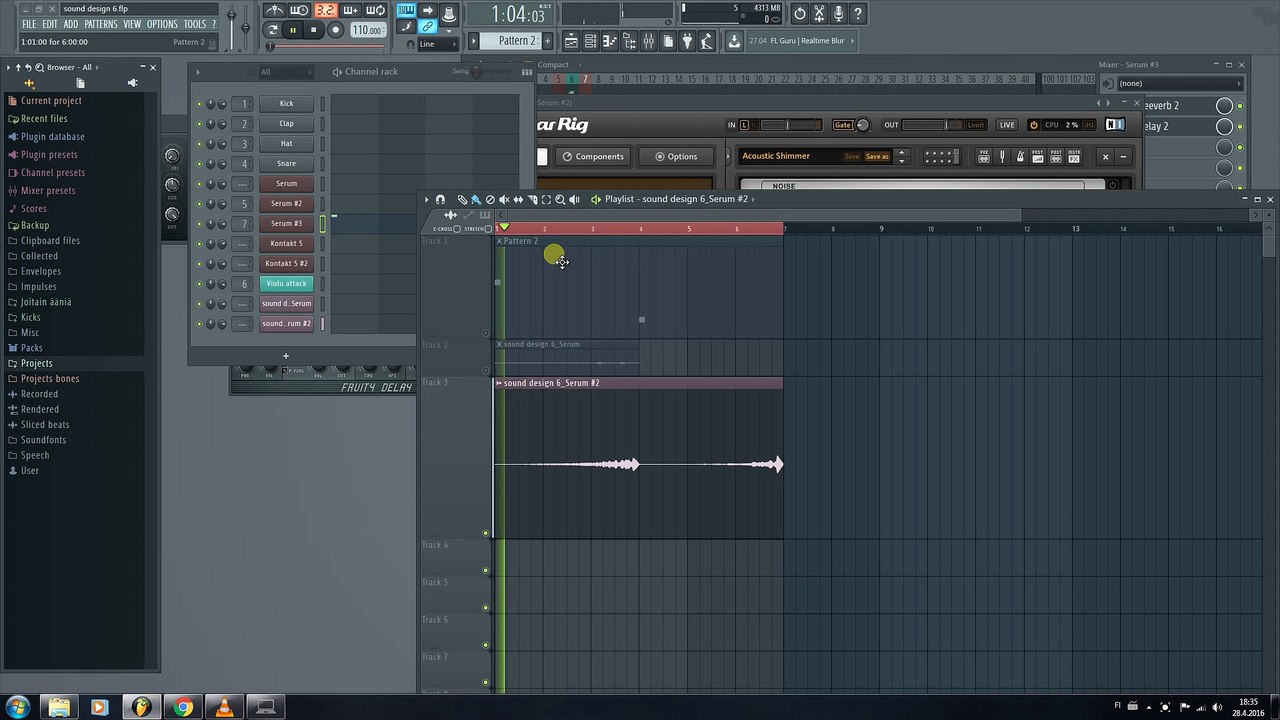Toggle typing keyboard to piano icon
Screen dimensions: 1280x720
pos(406,11)
